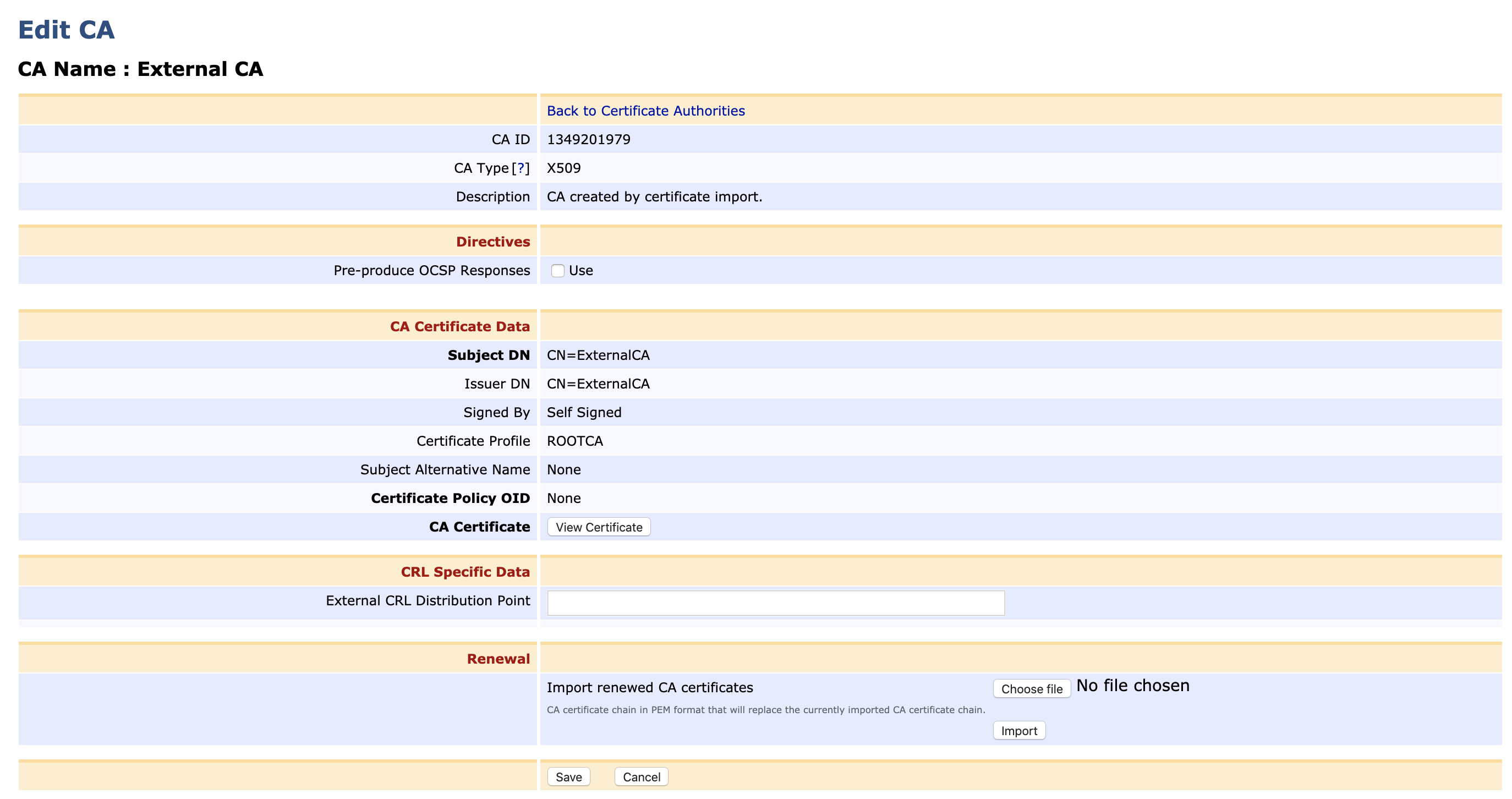Click the CA Certificate Data heading
1512x799 pixels.
click(x=459, y=326)
